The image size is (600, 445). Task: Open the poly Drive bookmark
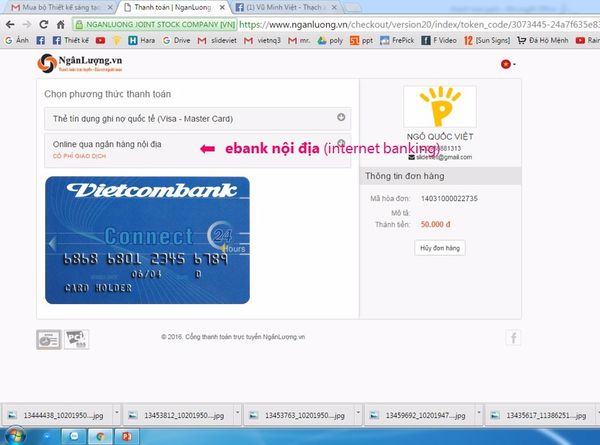click(x=330, y=40)
